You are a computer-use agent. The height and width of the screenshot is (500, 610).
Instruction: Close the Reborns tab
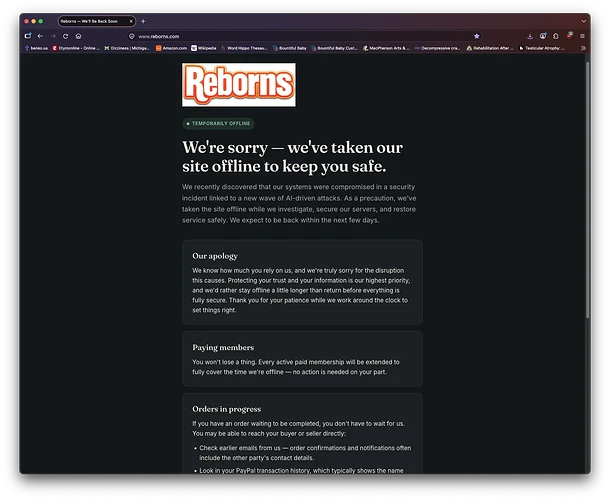pos(131,21)
